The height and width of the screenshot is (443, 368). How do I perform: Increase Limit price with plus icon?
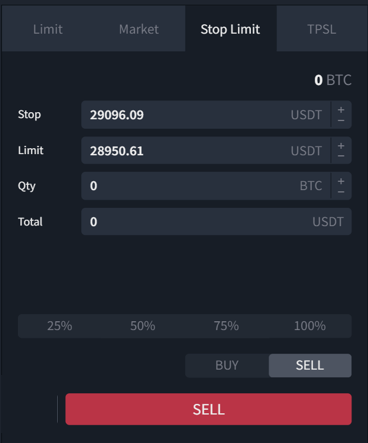point(341,146)
